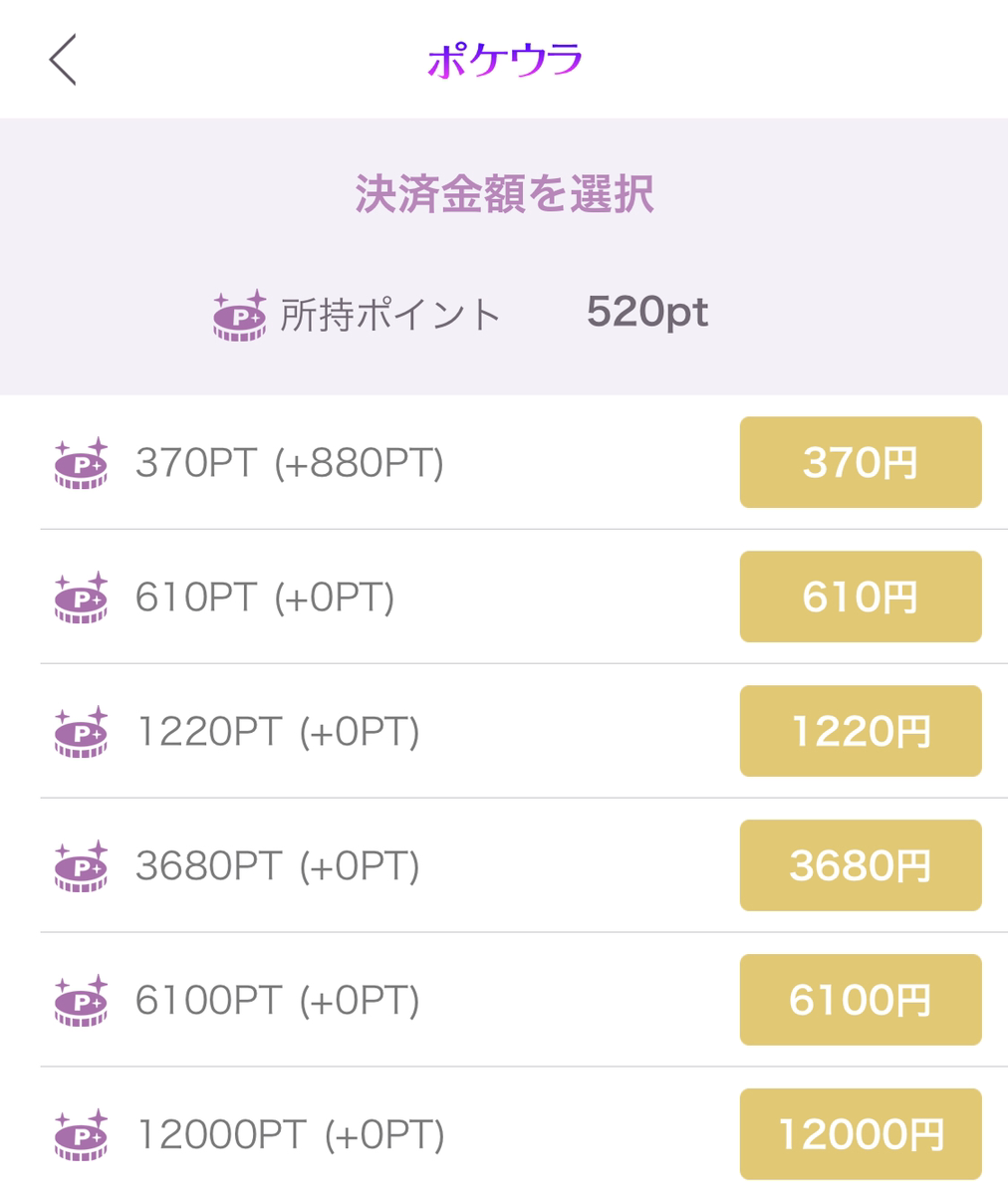Click coin icon next to 3680PT
1008x1195 pixels.
(81, 866)
